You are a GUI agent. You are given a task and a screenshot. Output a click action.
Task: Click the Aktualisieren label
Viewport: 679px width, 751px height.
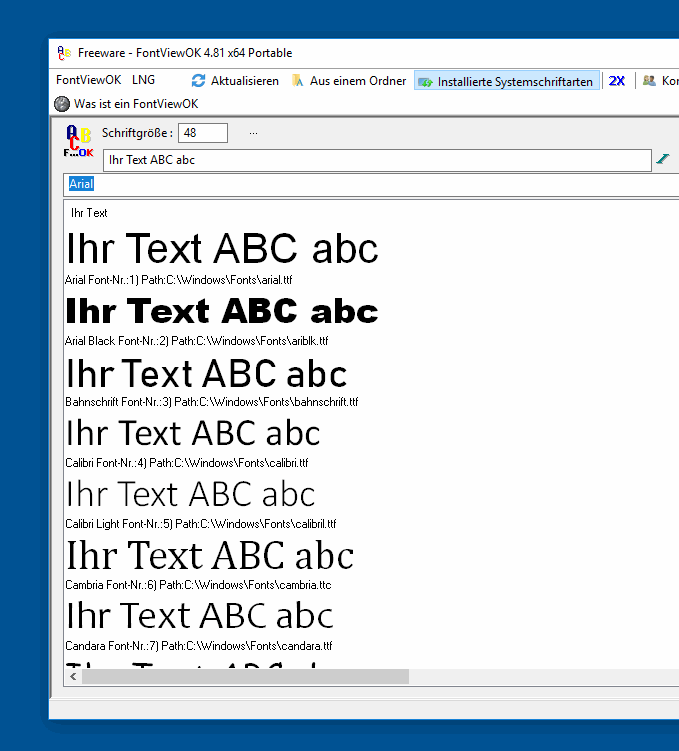(x=245, y=81)
